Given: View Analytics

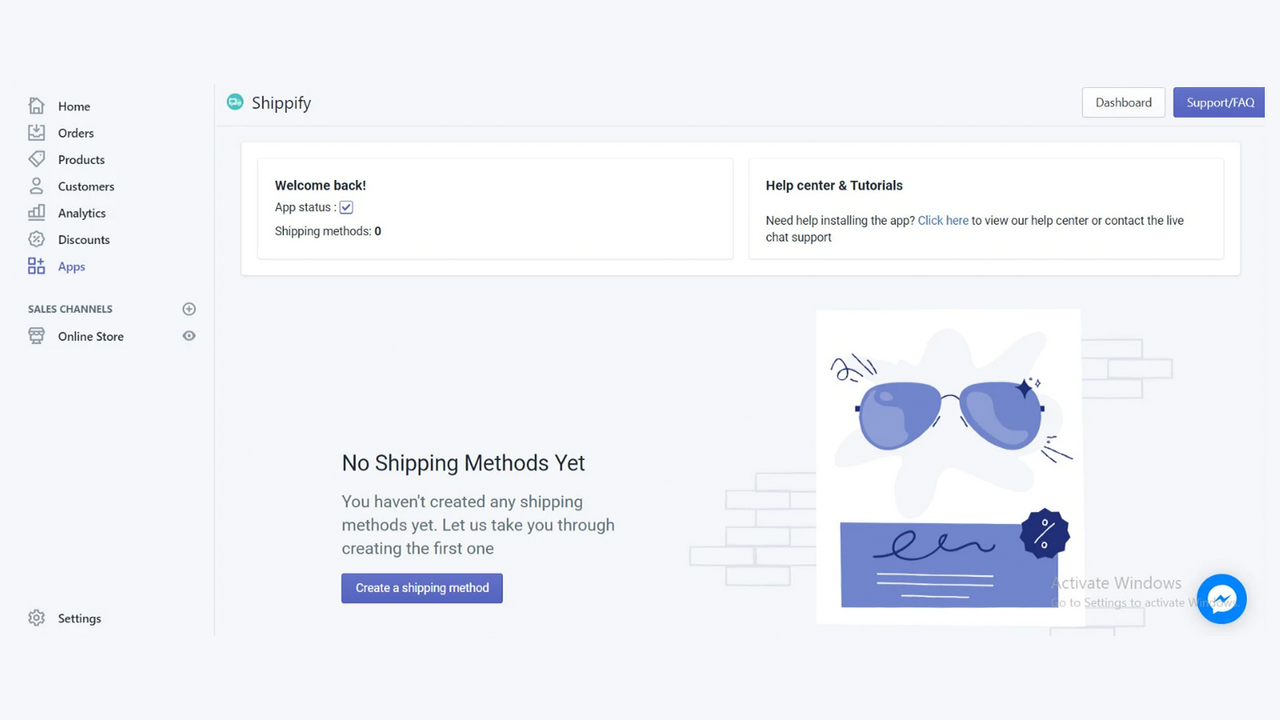Looking at the screenshot, I should (x=84, y=213).
